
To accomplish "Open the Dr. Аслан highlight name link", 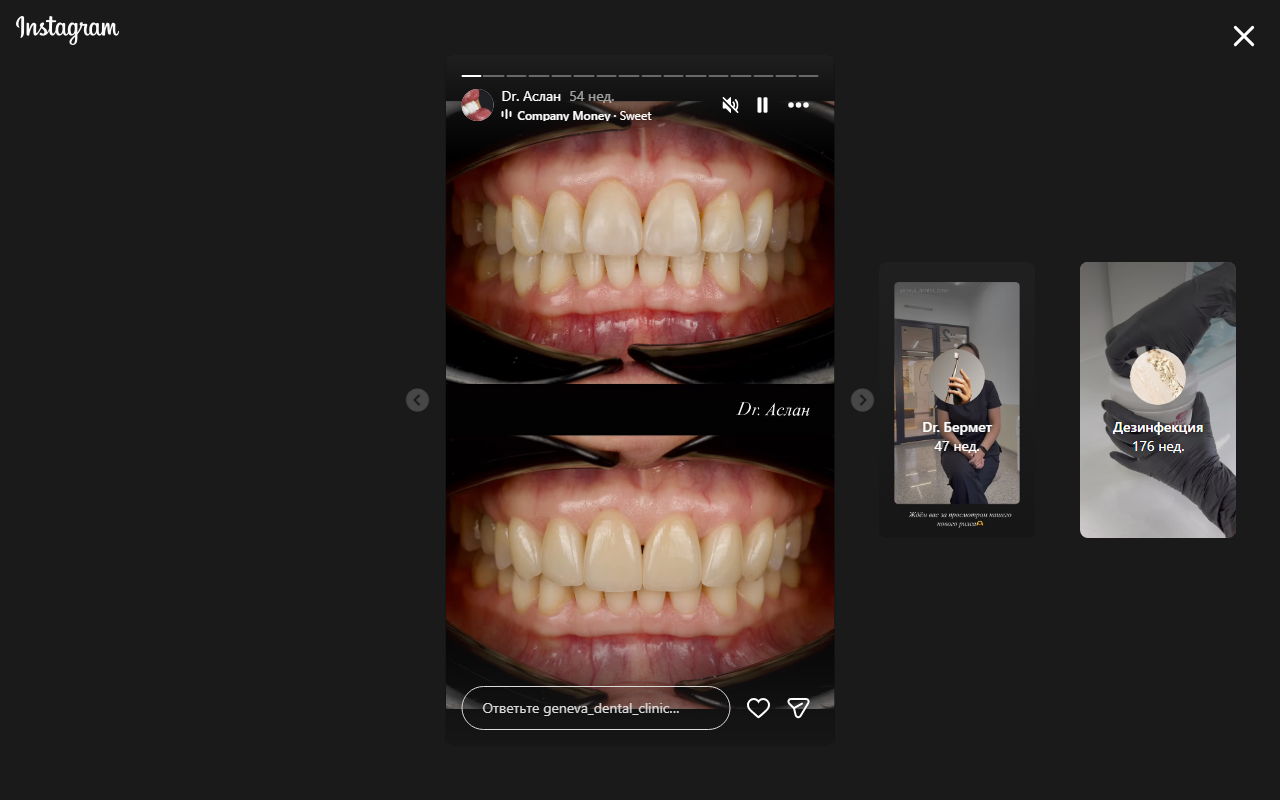I will (531, 96).
